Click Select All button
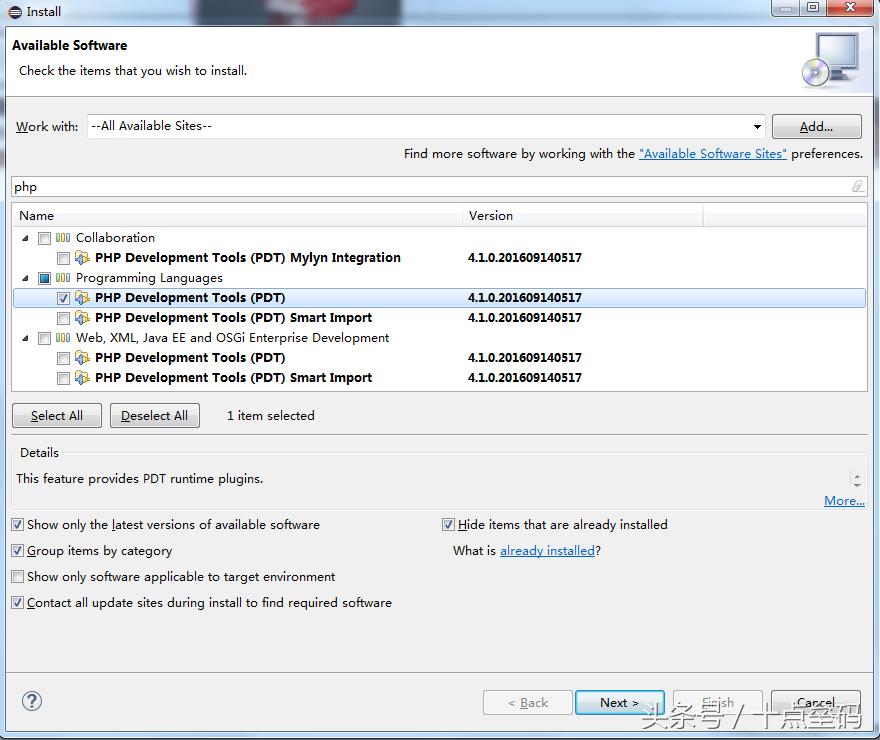880x740 pixels. point(57,416)
